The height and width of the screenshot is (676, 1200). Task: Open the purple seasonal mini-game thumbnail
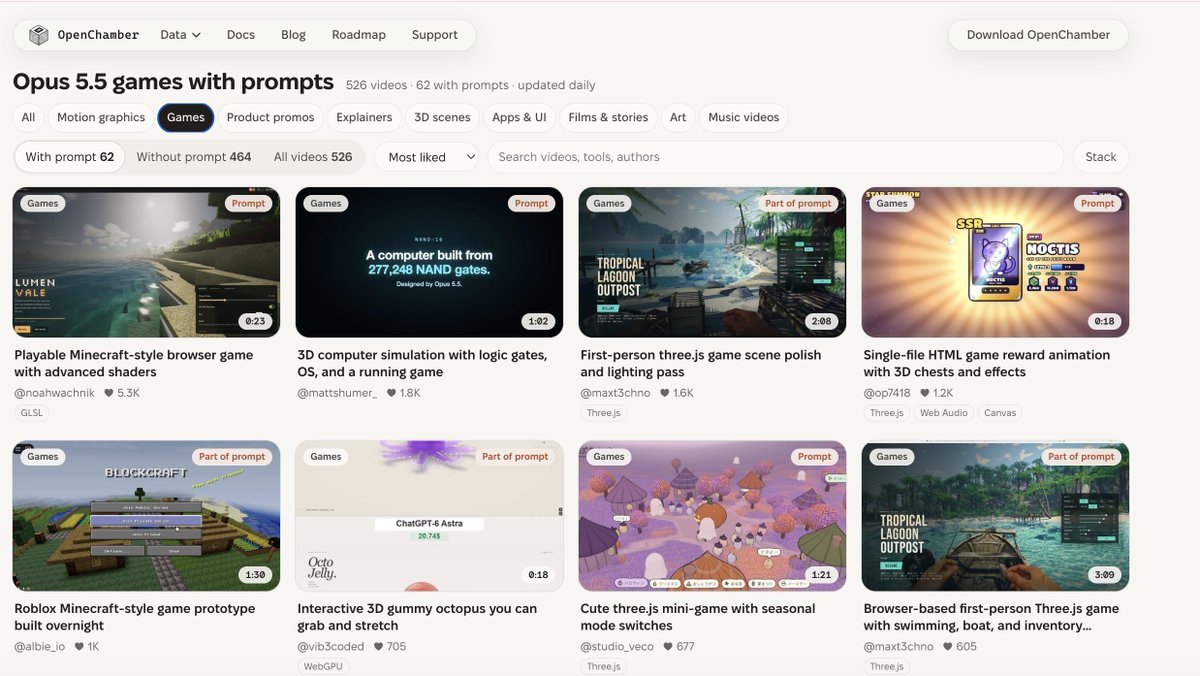tap(712, 516)
